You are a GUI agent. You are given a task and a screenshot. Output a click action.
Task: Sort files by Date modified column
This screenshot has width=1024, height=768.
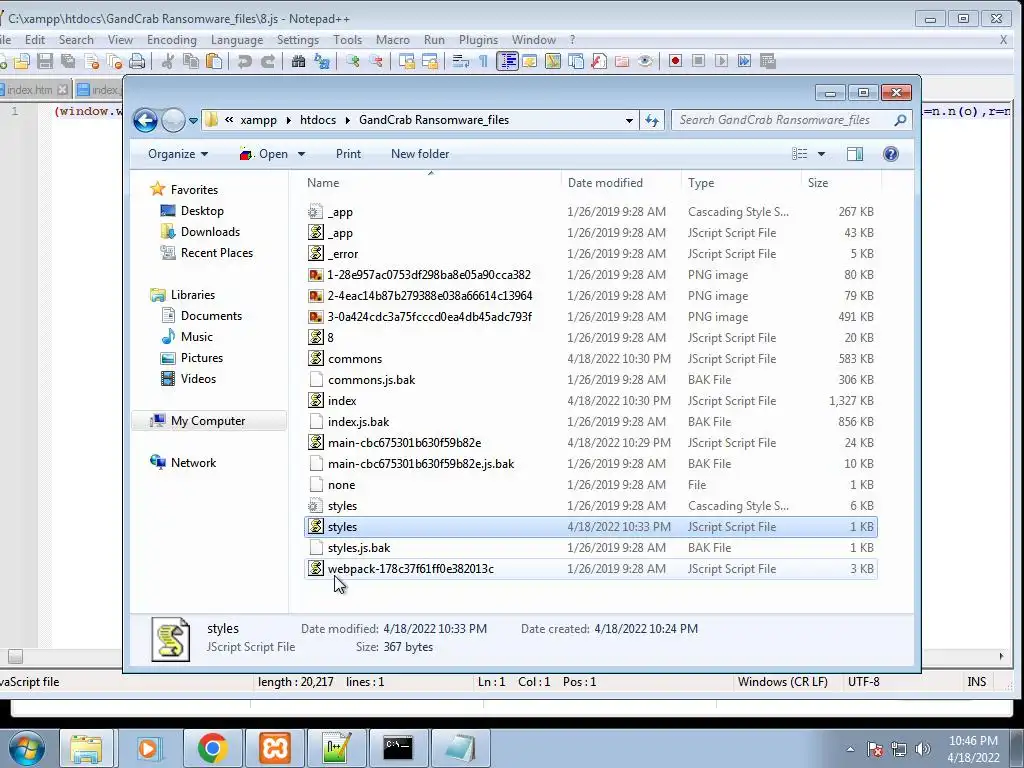(x=621, y=183)
